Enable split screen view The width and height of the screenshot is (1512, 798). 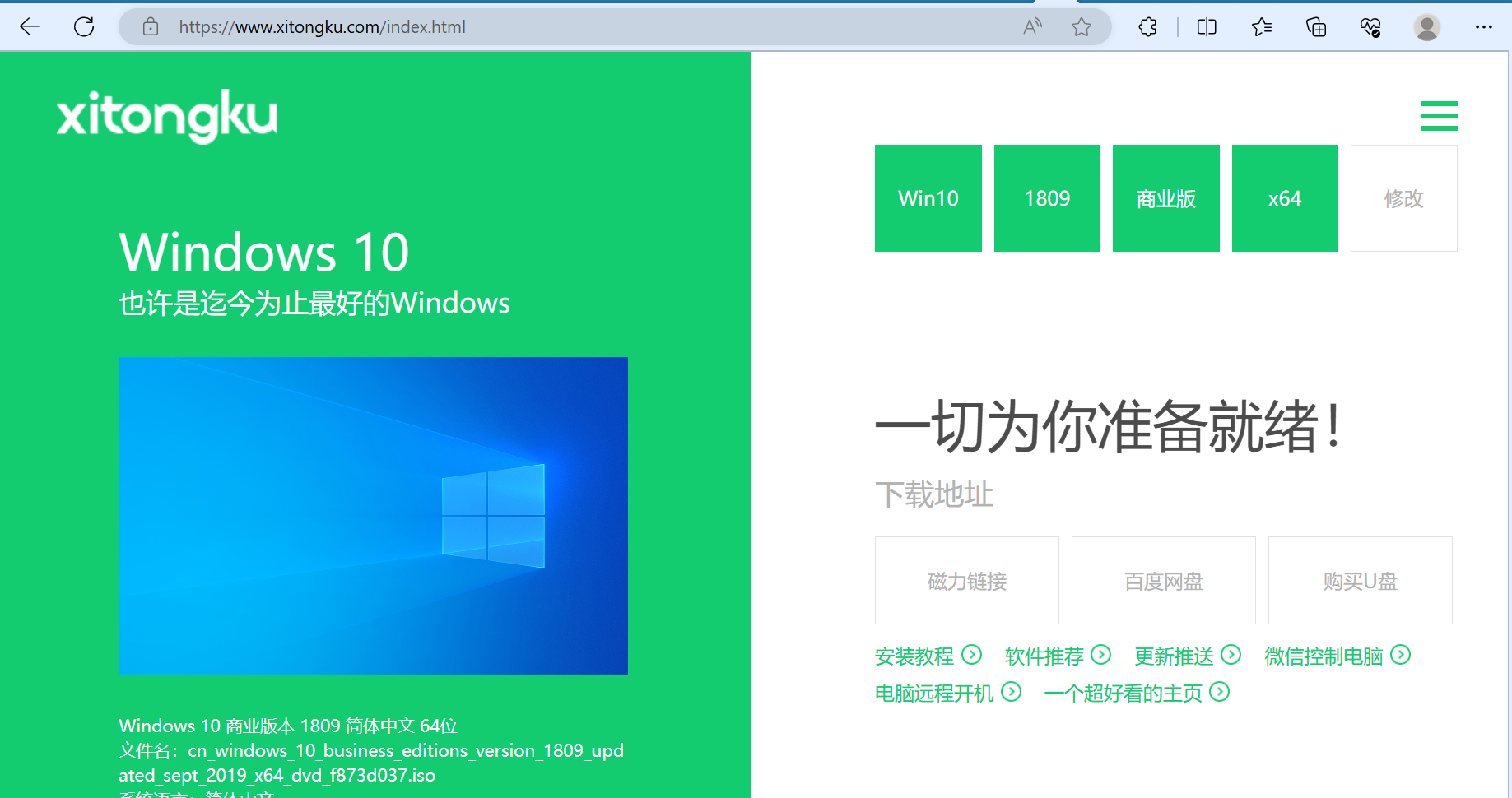click(1205, 26)
